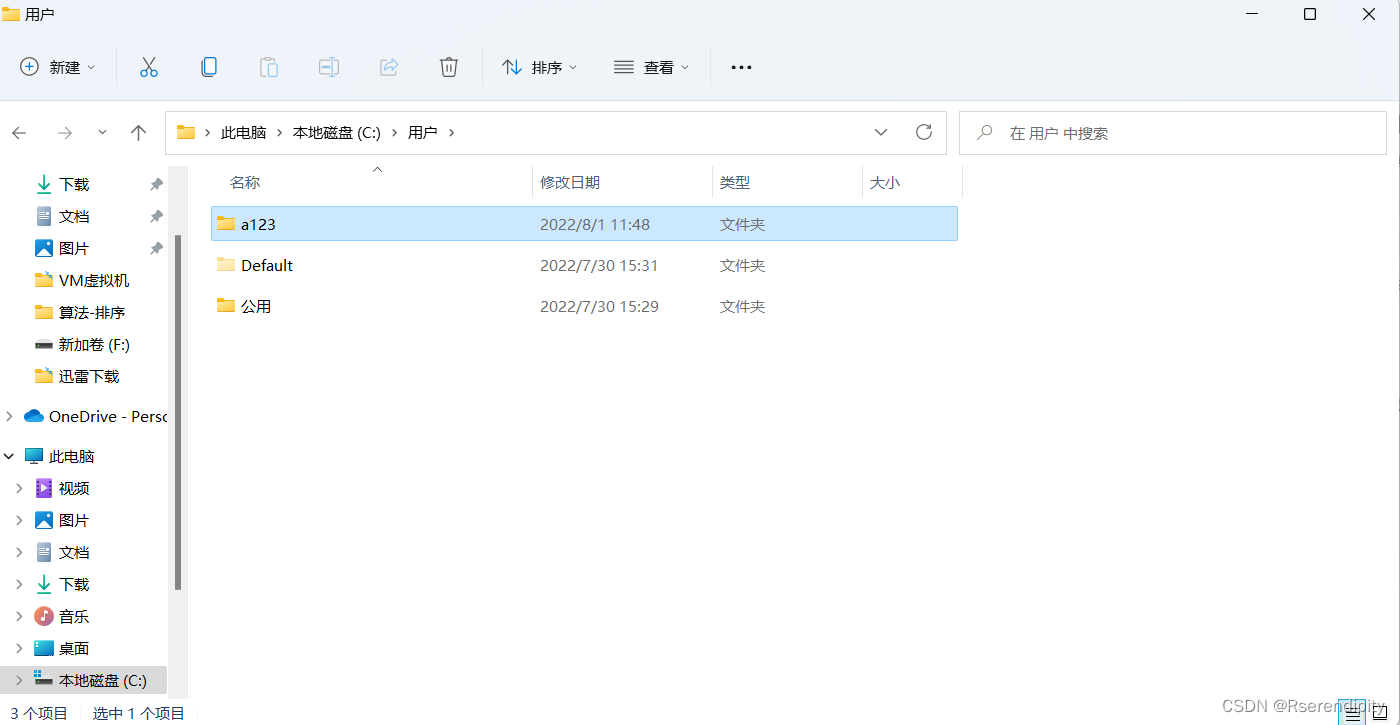
Task: Select the 公用 folder
Action: pyautogui.click(x=584, y=306)
